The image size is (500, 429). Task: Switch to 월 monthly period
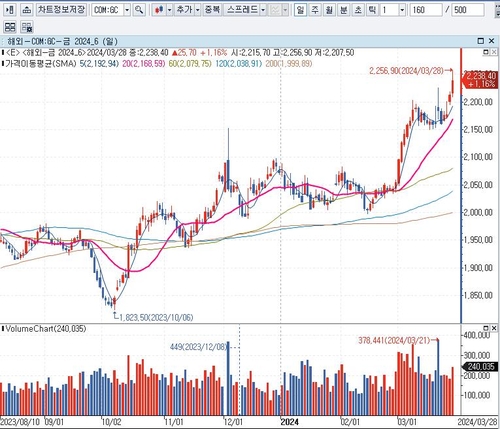(329, 10)
